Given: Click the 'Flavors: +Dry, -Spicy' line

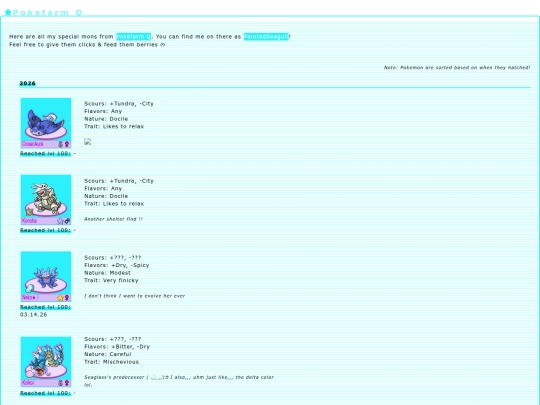Looking at the screenshot, I should click(117, 265).
